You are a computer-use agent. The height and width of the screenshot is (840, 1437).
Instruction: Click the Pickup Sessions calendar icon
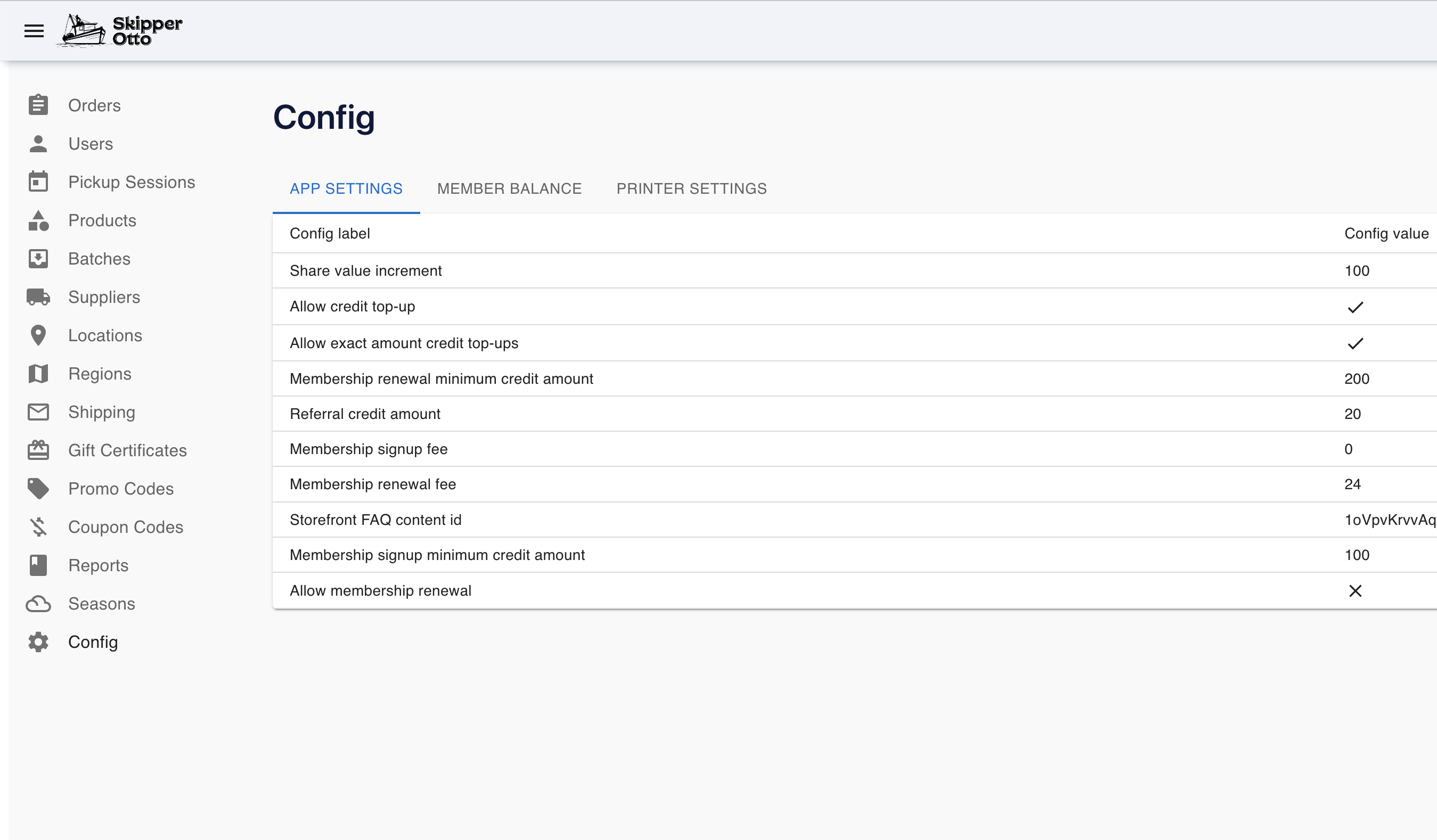(x=38, y=182)
